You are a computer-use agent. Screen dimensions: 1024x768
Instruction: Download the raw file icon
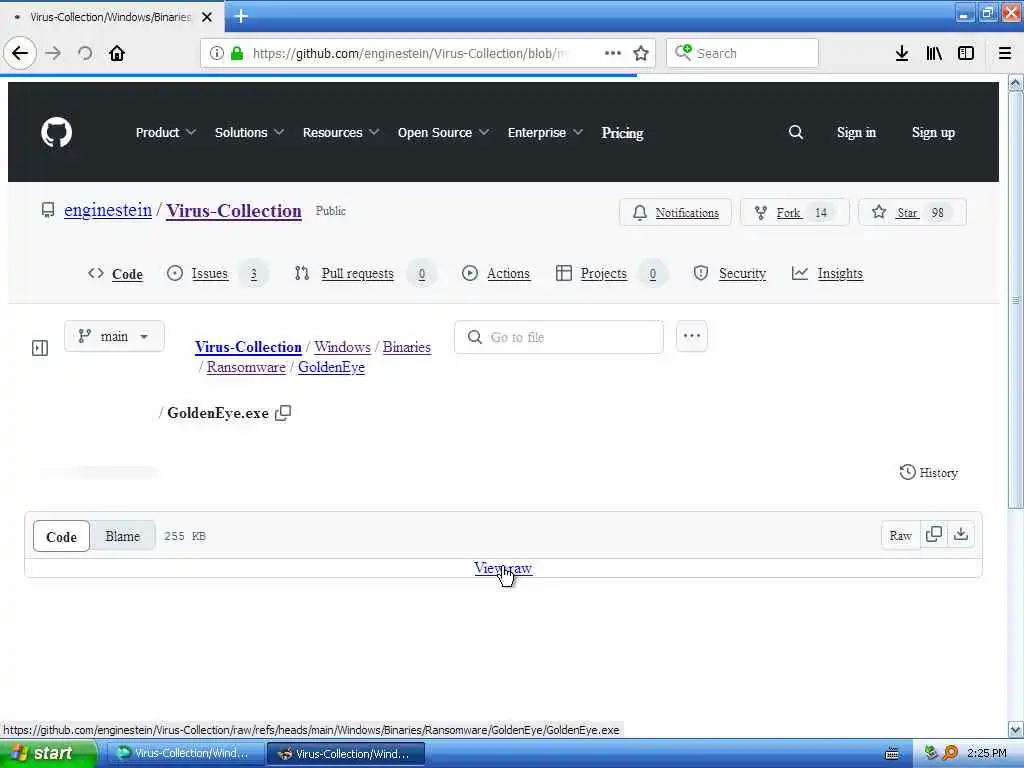(961, 535)
